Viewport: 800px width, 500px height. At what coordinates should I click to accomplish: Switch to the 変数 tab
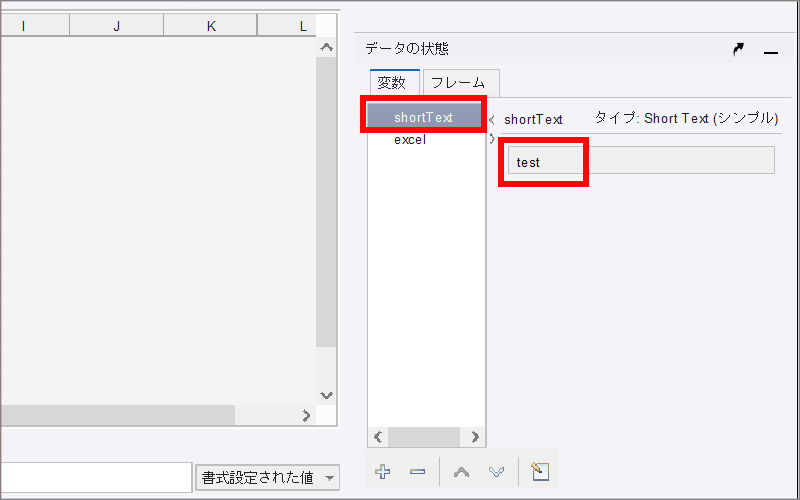click(x=394, y=83)
